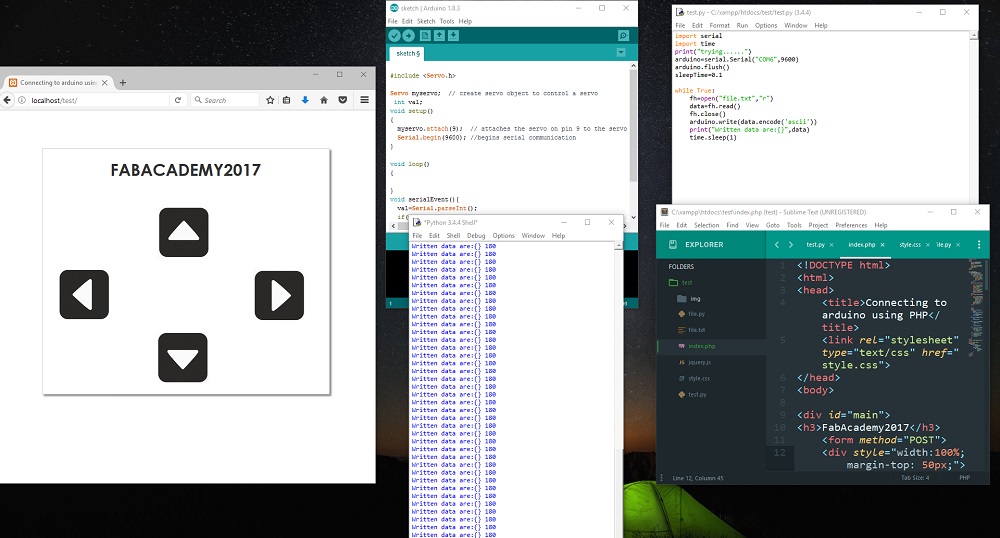Go to Firefox home page
1000x538 pixels.
[x=324, y=100]
